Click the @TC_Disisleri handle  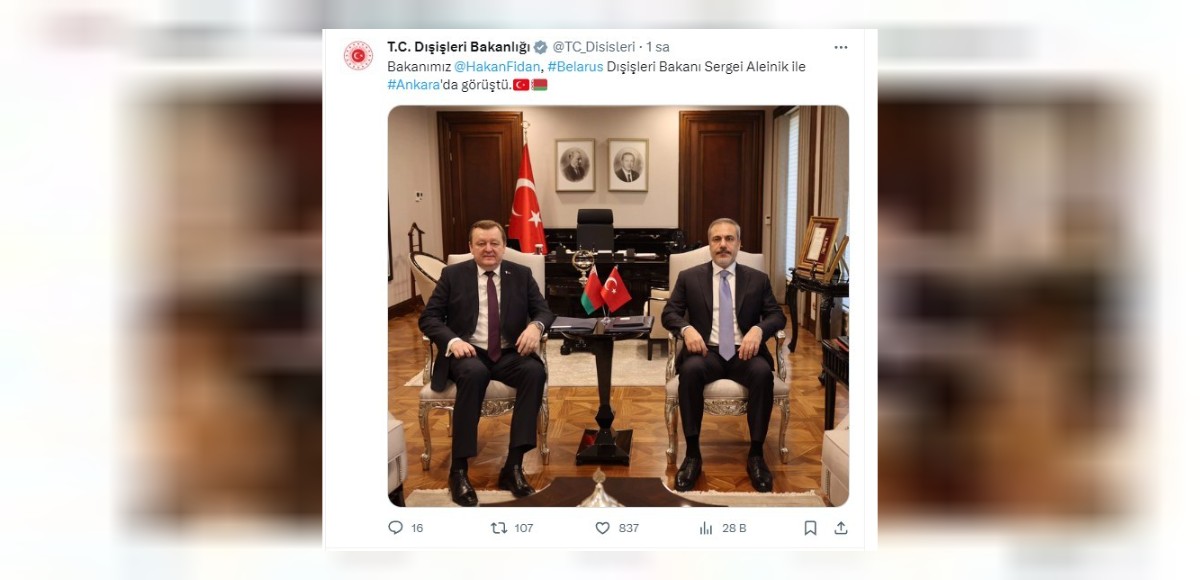click(x=594, y=47)
